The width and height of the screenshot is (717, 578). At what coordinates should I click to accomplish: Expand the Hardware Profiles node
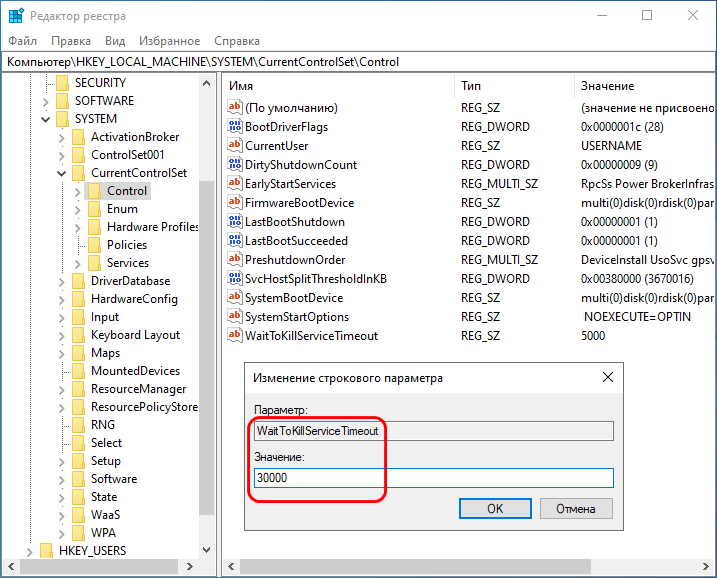pos(78,227)
